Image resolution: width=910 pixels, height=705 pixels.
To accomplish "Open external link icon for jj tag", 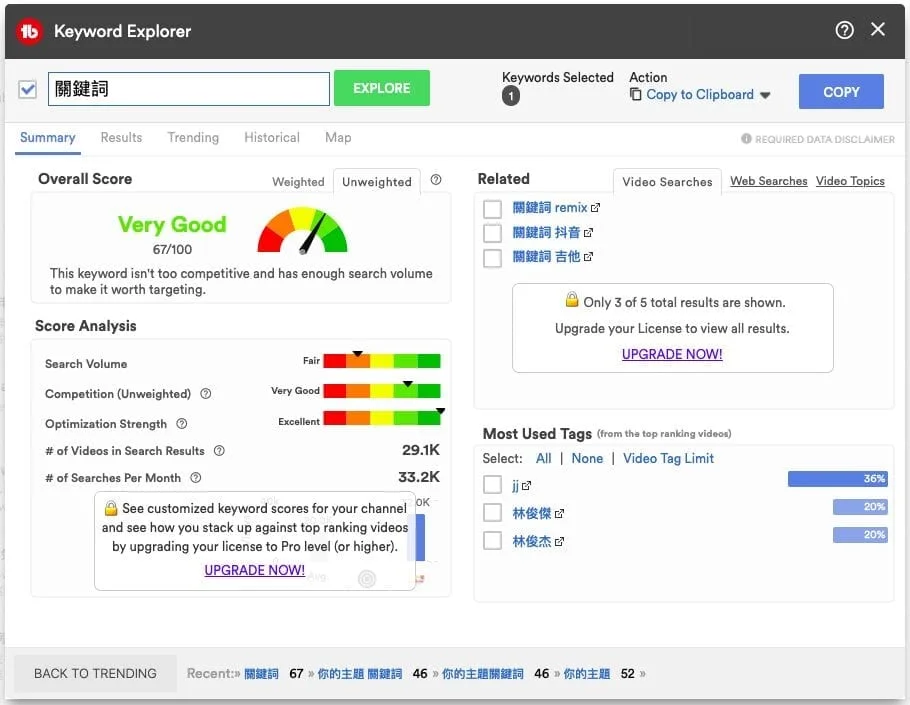I will 526,486.
